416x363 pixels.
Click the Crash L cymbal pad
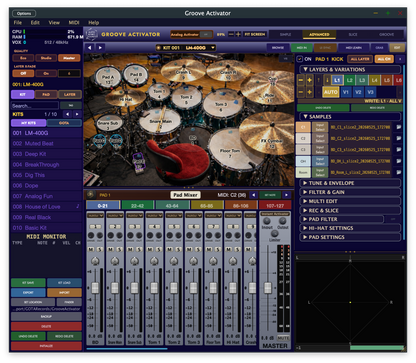click(183, 73)
